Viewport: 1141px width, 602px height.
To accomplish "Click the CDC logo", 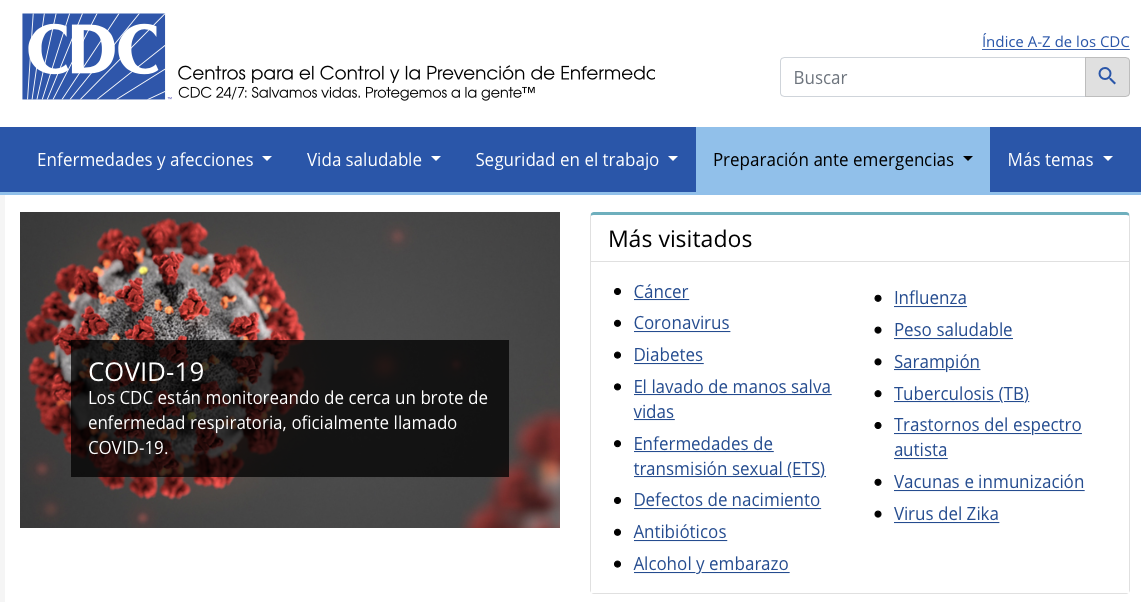I will click(94, 56).
